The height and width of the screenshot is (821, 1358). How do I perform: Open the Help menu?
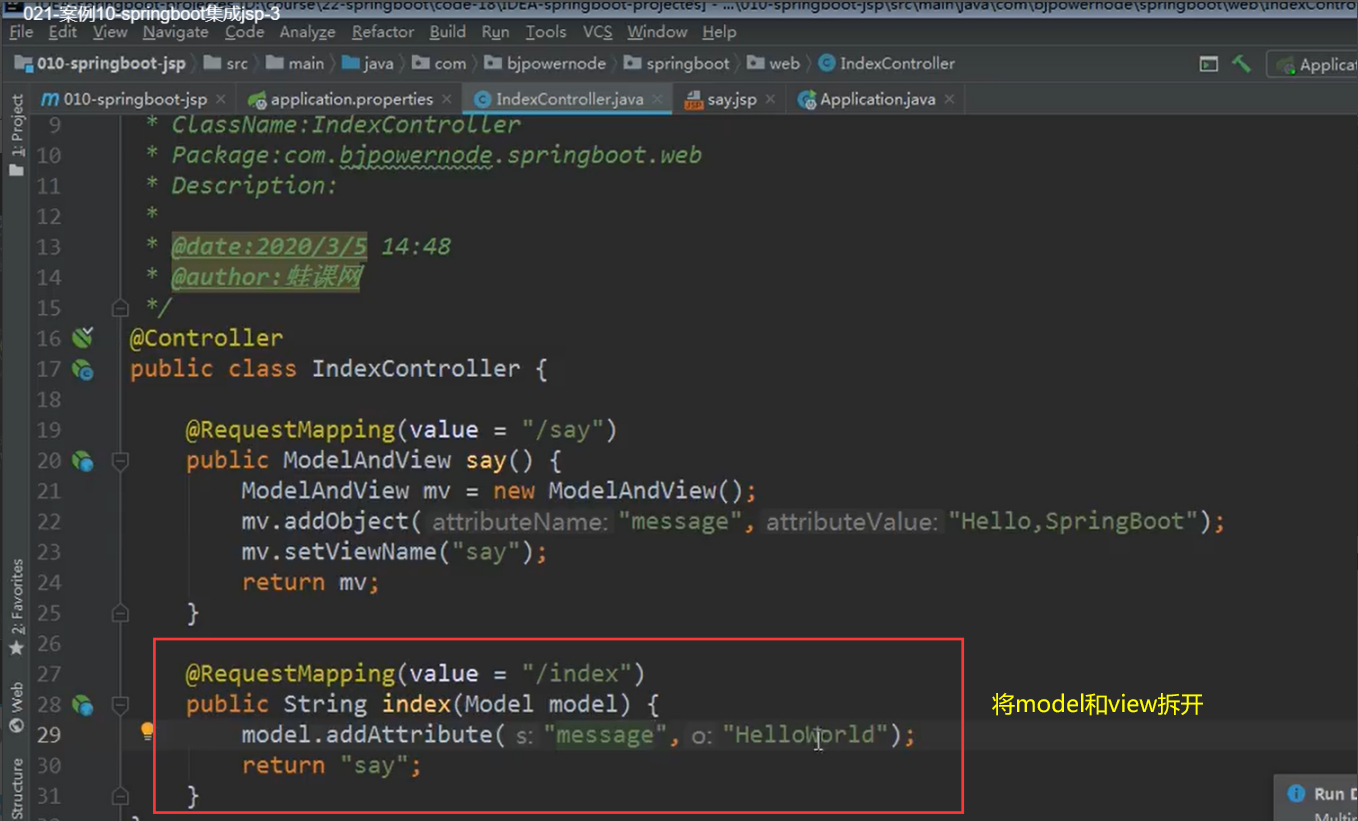(x=719, y=32)
